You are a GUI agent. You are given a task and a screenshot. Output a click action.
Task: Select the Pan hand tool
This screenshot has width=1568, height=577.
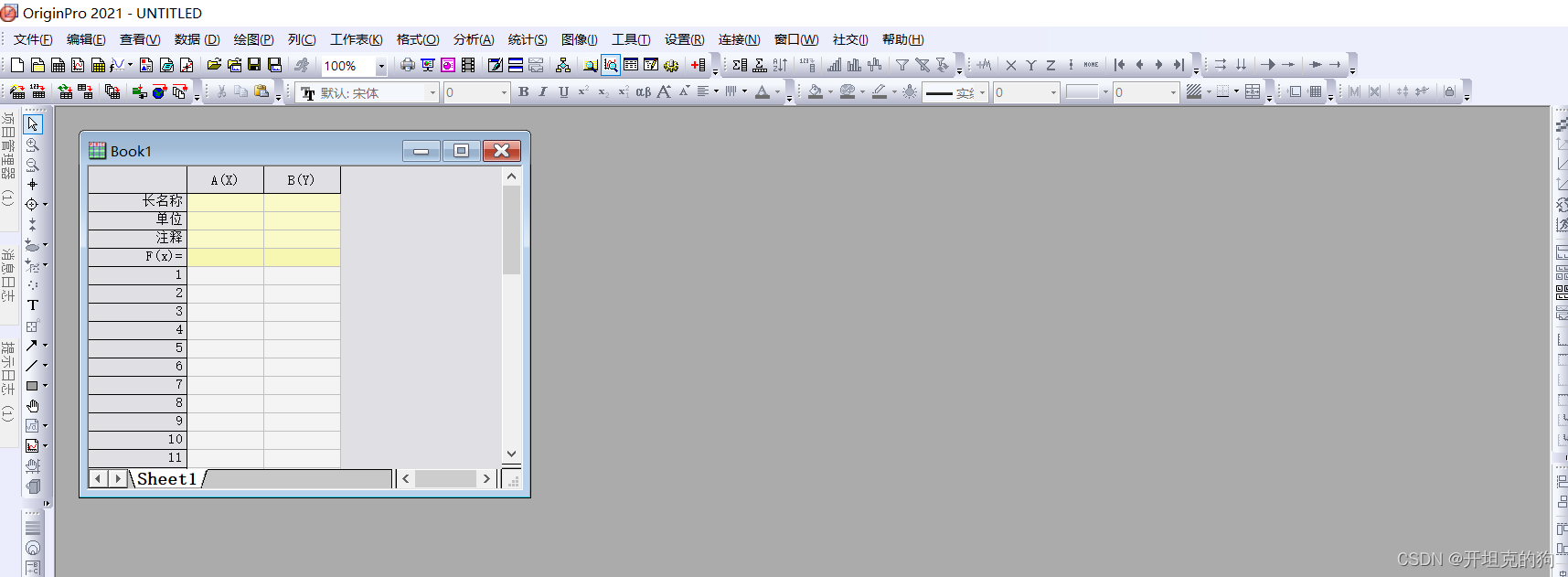(33, 406)
